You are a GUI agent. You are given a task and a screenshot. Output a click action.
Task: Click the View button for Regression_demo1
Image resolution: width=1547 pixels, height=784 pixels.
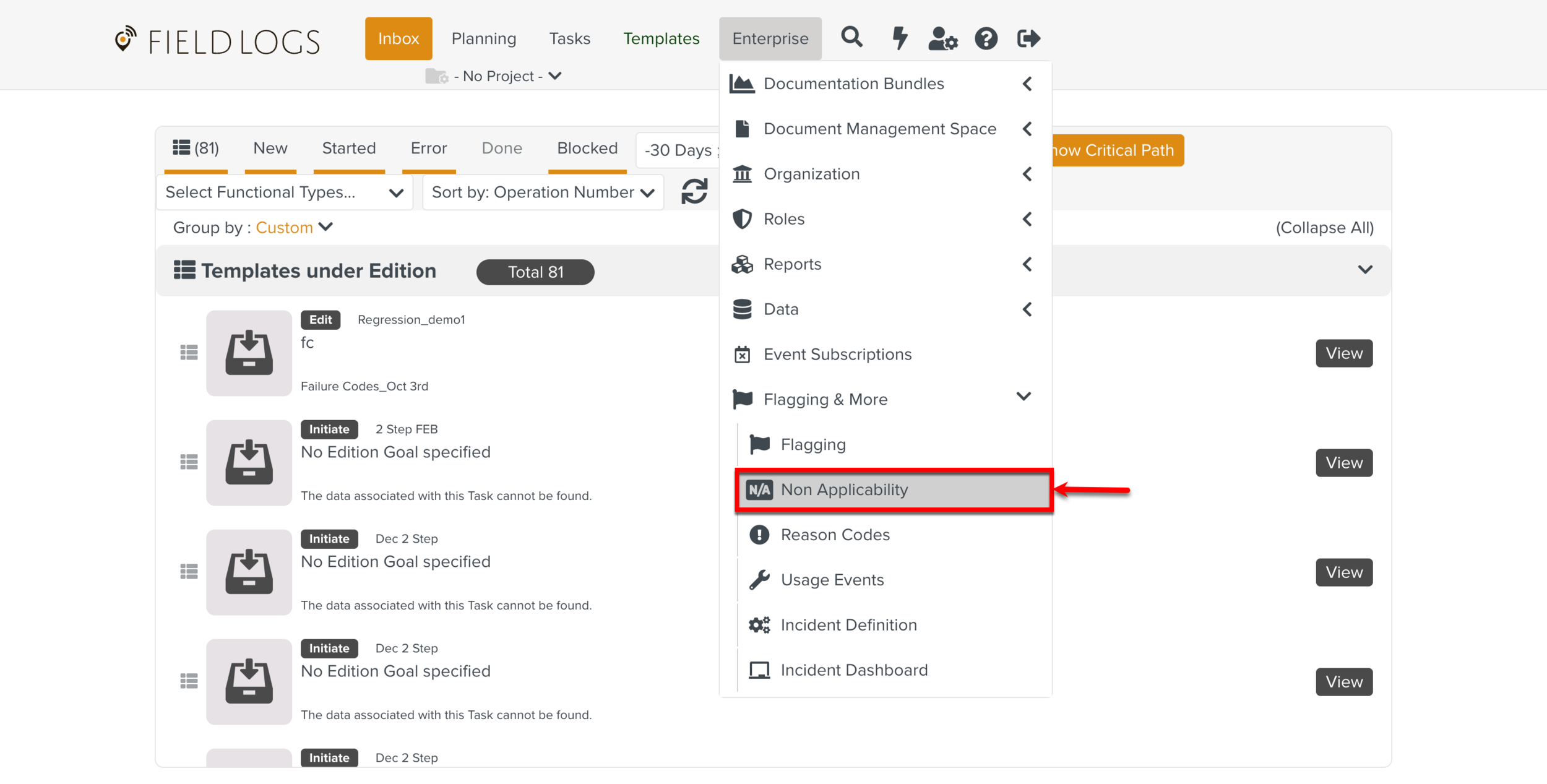coord(1343,353)
